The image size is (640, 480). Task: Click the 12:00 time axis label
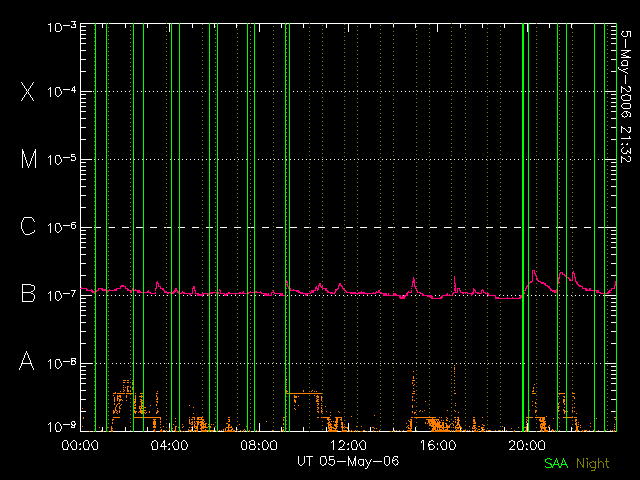[x=348, y=445]
